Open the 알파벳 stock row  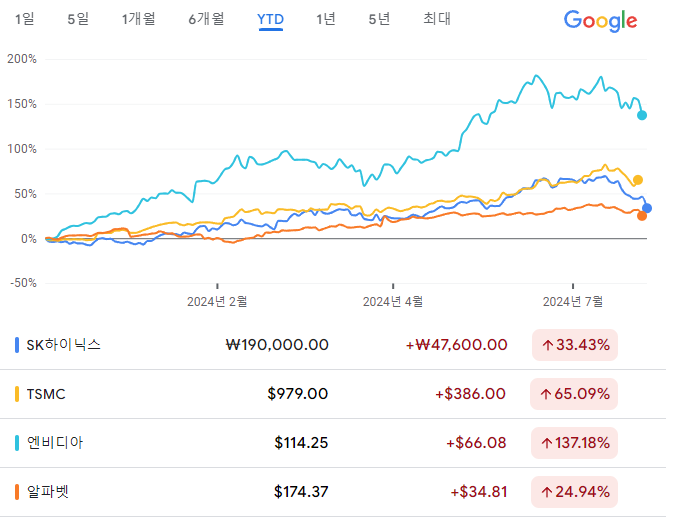tap(333, 492)
